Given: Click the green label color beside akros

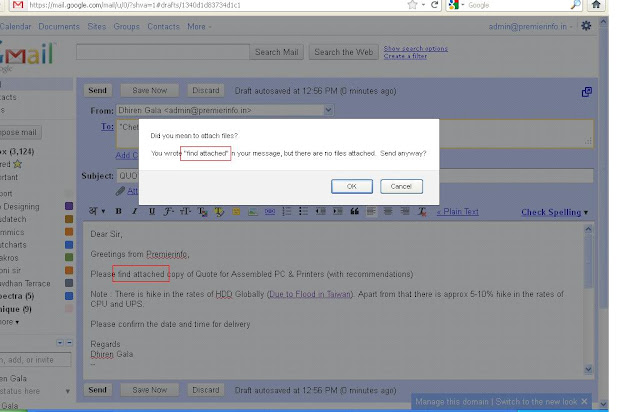Looking at the screenshot, I should pos(69,257).
